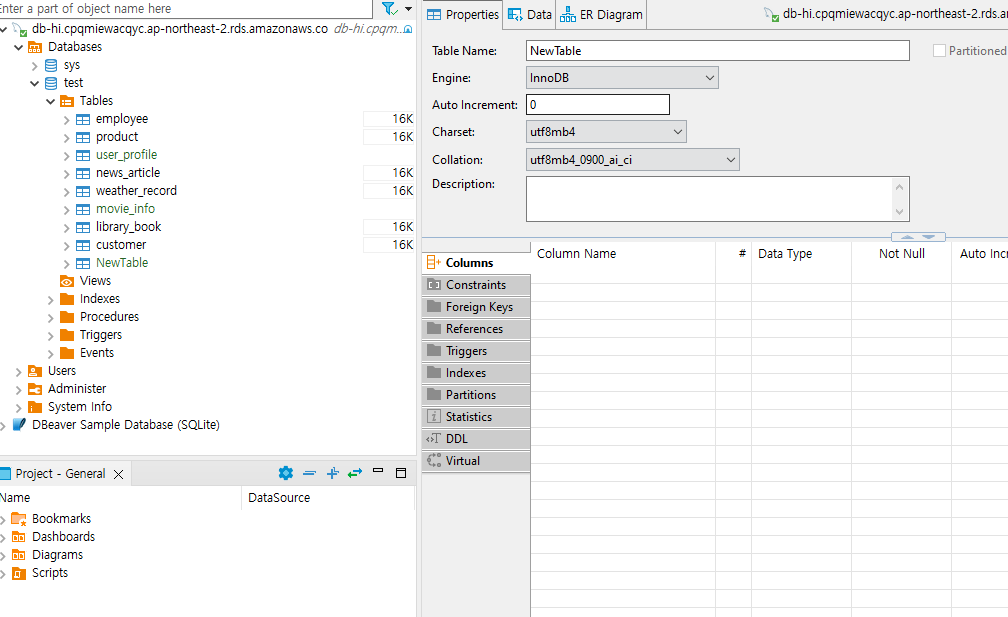Maximize the Project panel
The image size is (1008, 617).
tap(401, 473)
